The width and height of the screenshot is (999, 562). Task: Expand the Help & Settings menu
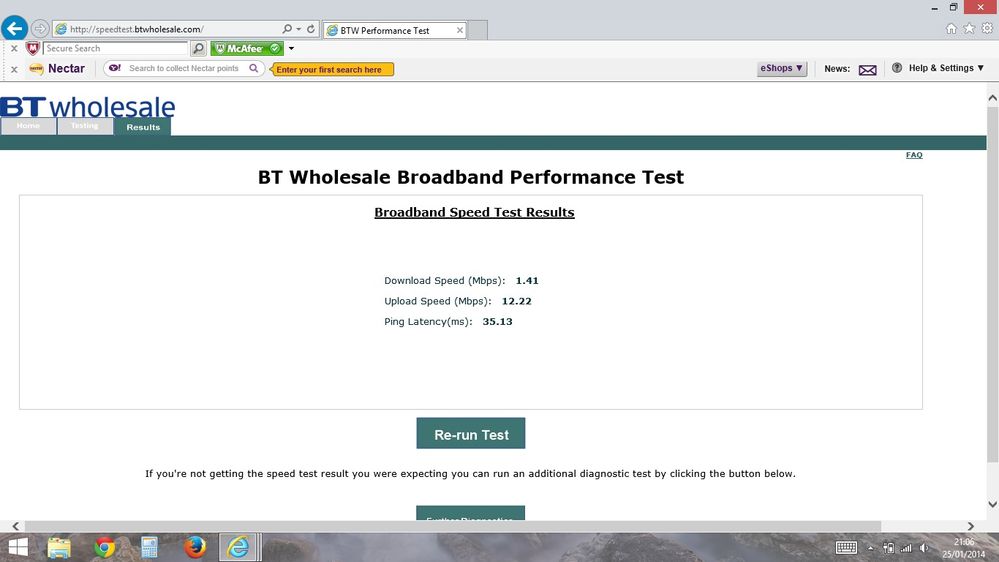pyautogui.click(x=946, y=68)
